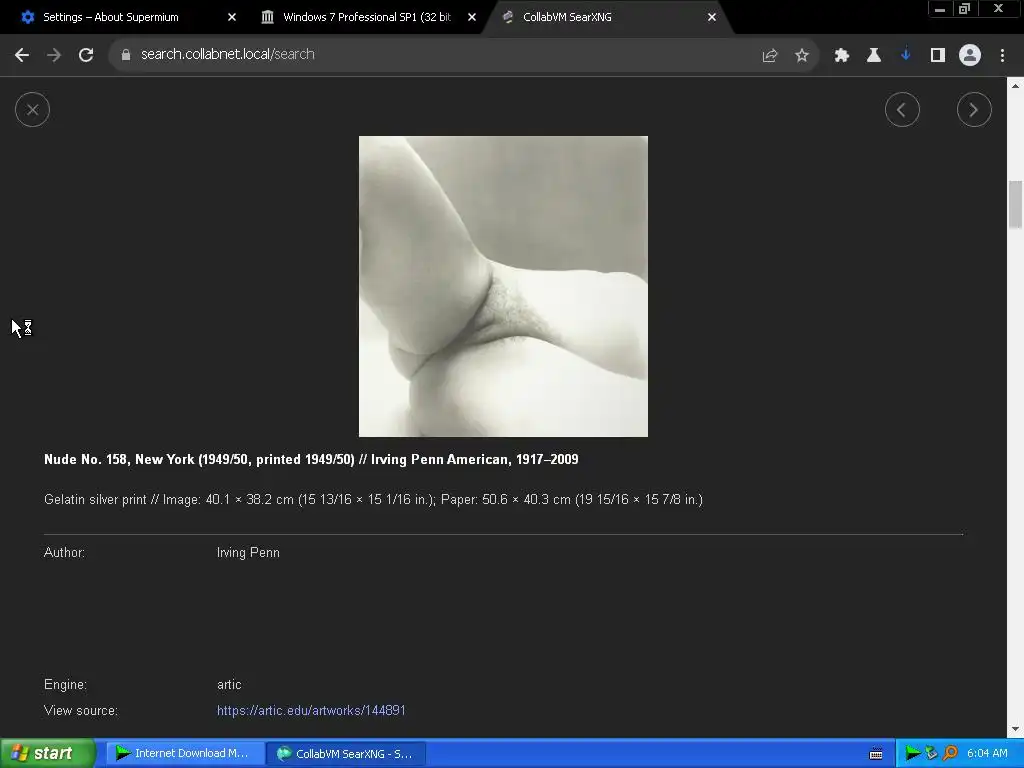Click the green IDM tray icon
Viewport: 1024px width, 768px height.
[912, 754]
